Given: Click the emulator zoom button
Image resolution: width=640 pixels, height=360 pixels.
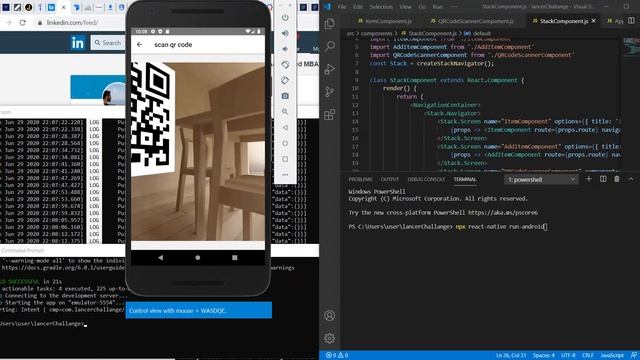Looking at the screenshot, I should pos(285,112).
